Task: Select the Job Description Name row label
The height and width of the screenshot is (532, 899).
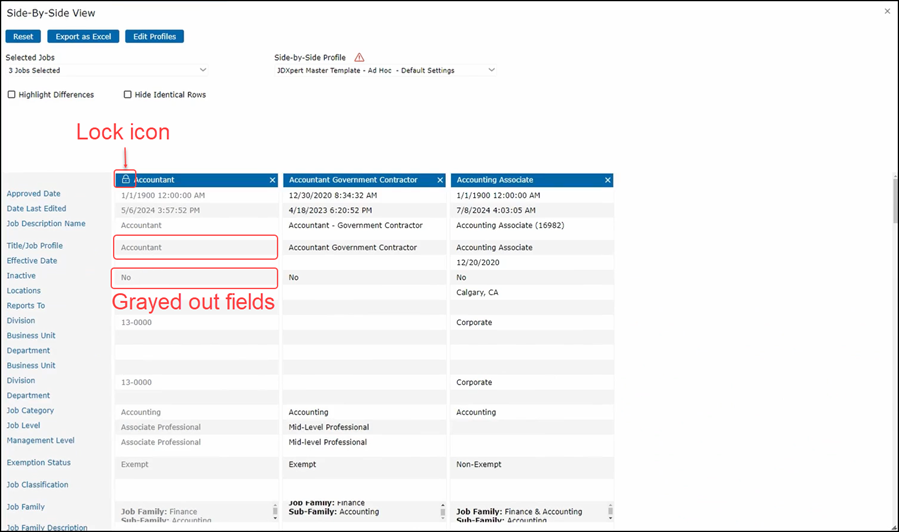Action: point(46,224)
